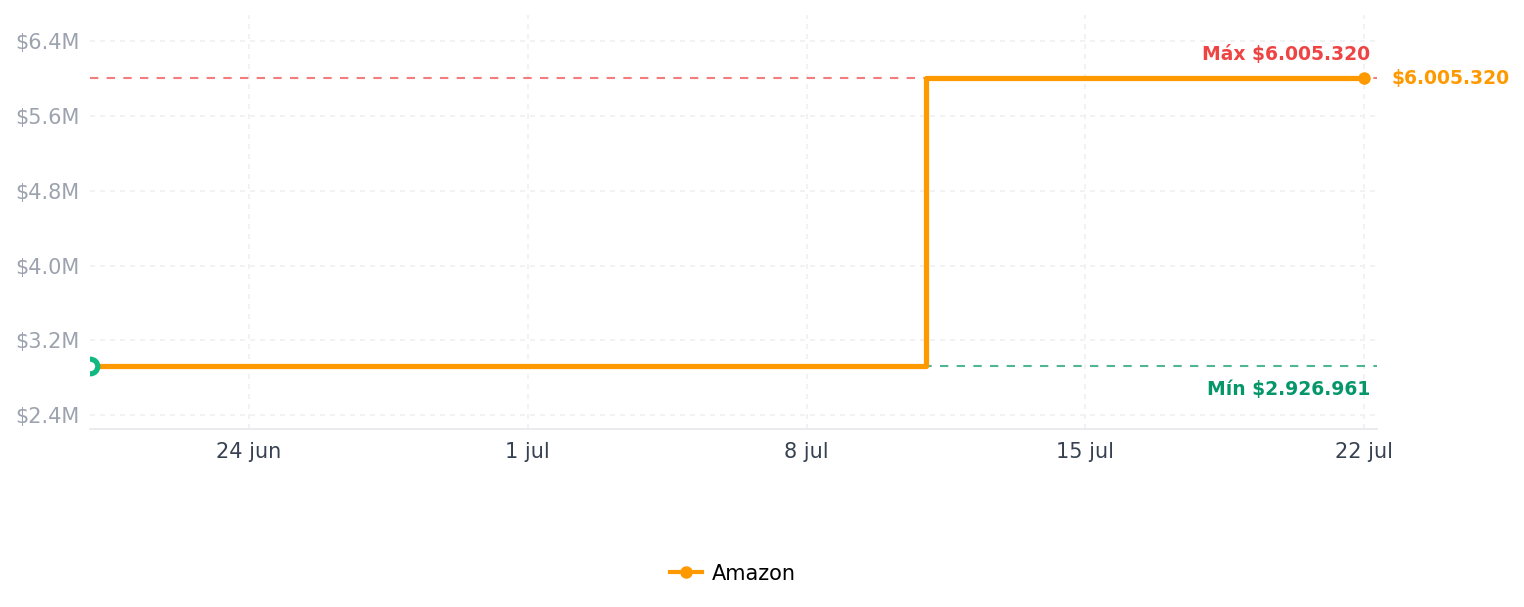Click the Máx $6.005.320 label
Screen dimensions: 1524x607
[x=1286, y=54]
